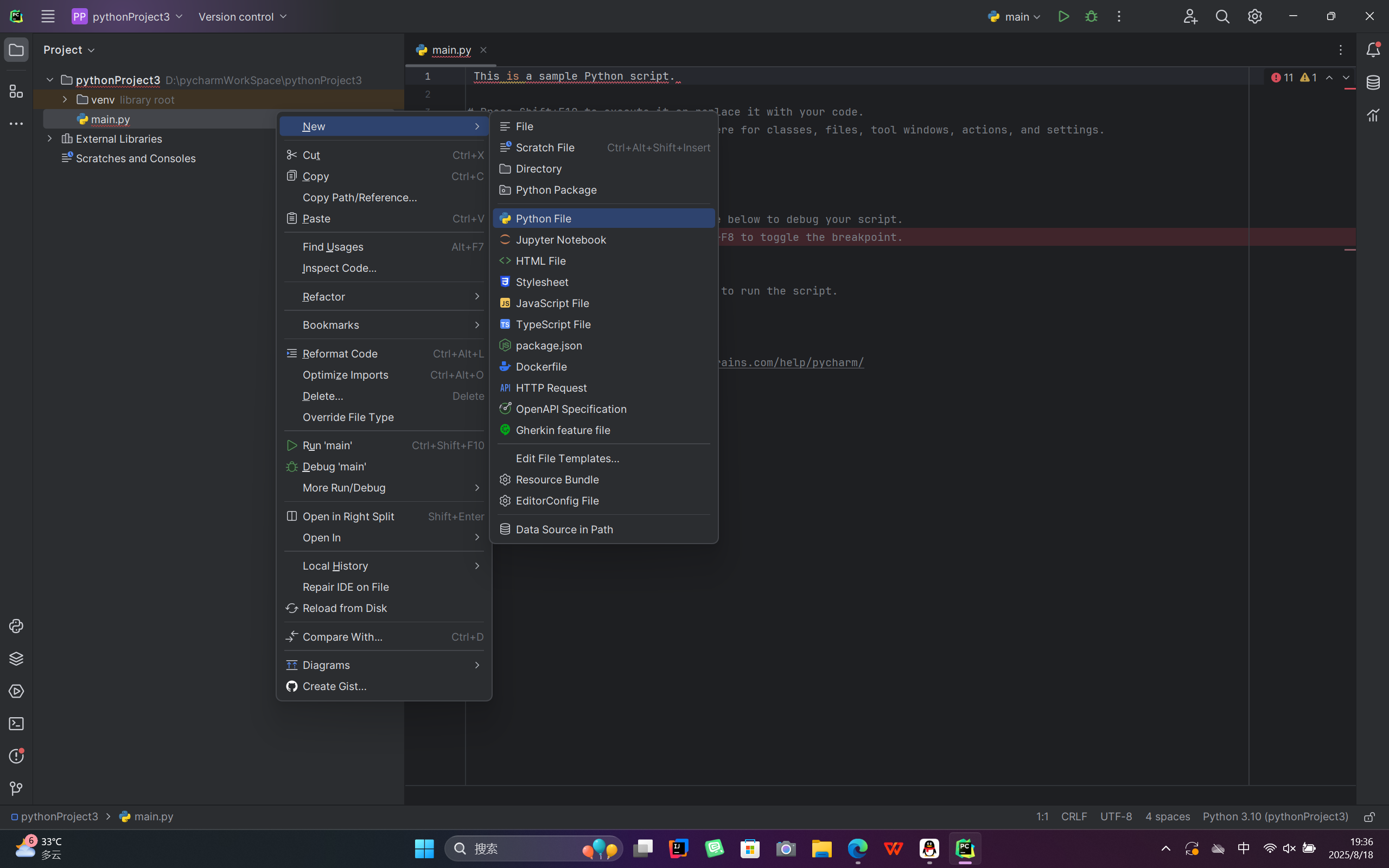Click the UTF-8 encoding status widget
The image size is (1389, 868).
click(1116, 816)
